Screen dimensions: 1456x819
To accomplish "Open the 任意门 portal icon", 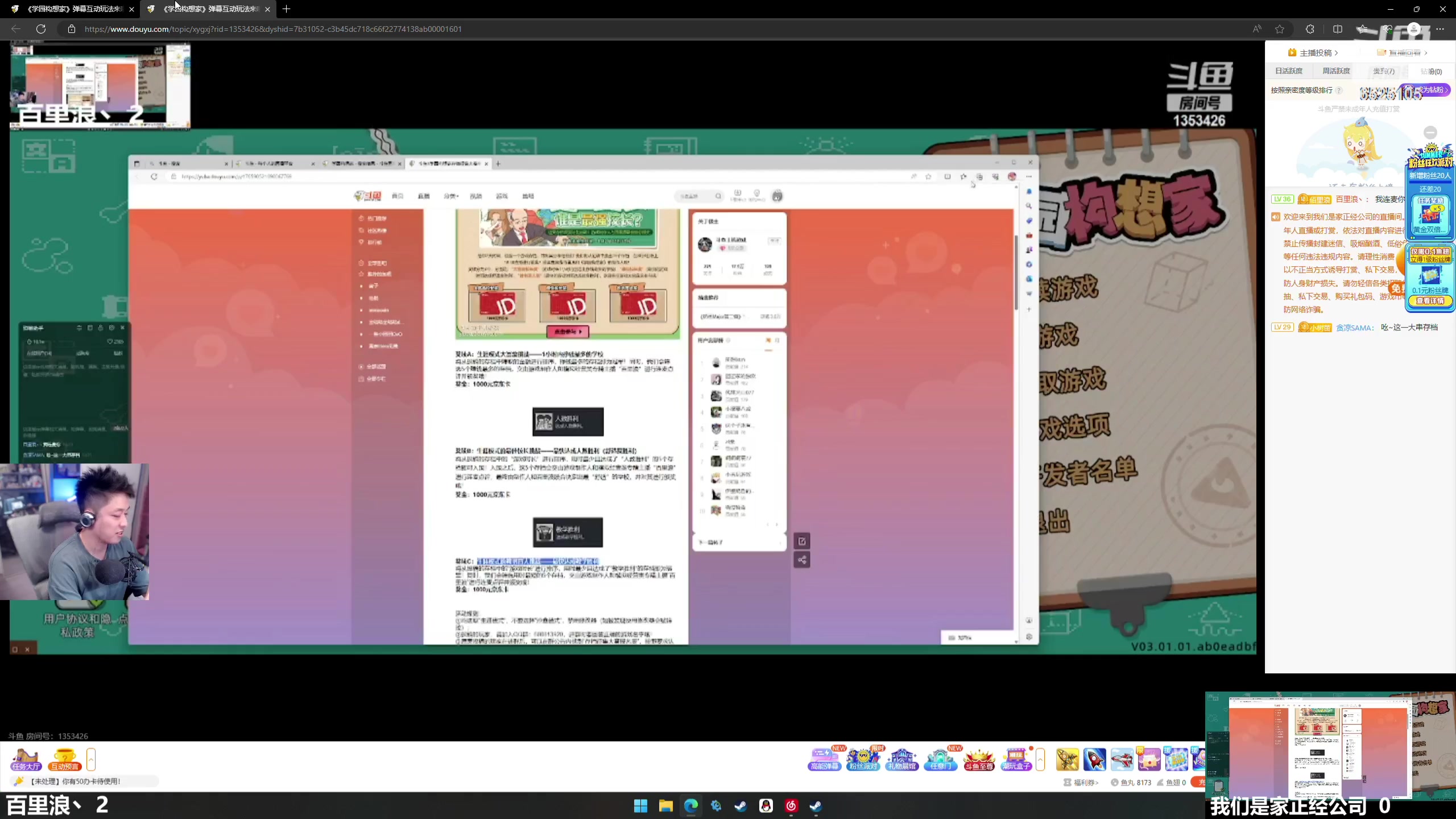I will tap(940, 759).
